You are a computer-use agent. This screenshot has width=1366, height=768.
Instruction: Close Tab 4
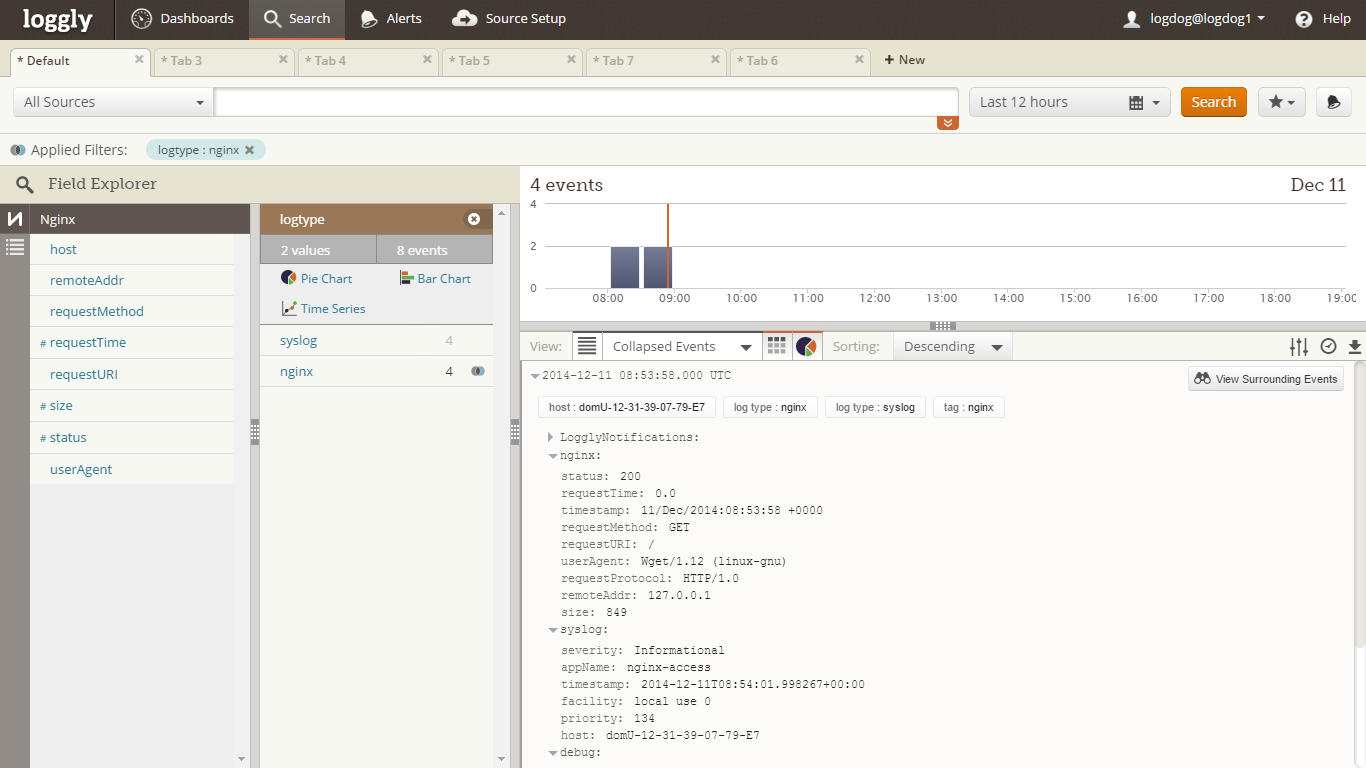[427, 59]
